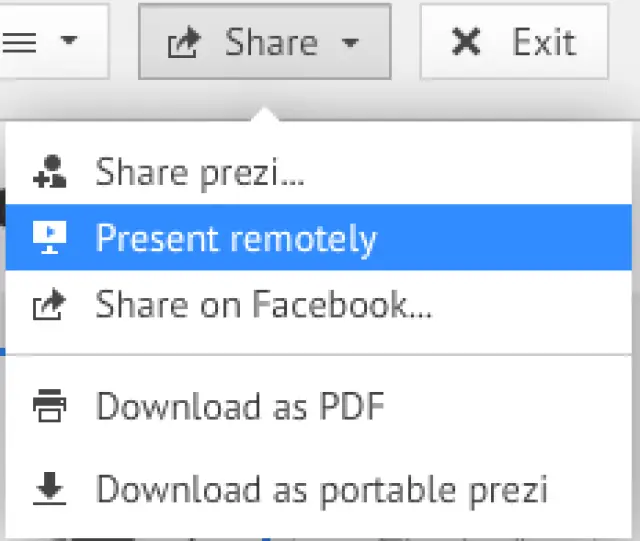Viewport: 640px width, 541px height.
Task: Click the hamburger lines icon in the top toolbar
Action: coord(22,42)
